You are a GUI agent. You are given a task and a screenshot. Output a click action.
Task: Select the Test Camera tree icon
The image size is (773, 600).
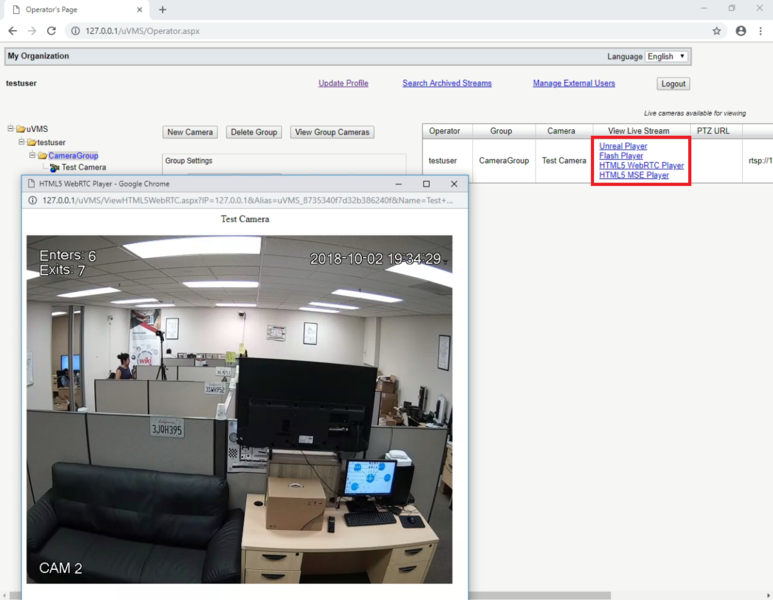(54, 168)
